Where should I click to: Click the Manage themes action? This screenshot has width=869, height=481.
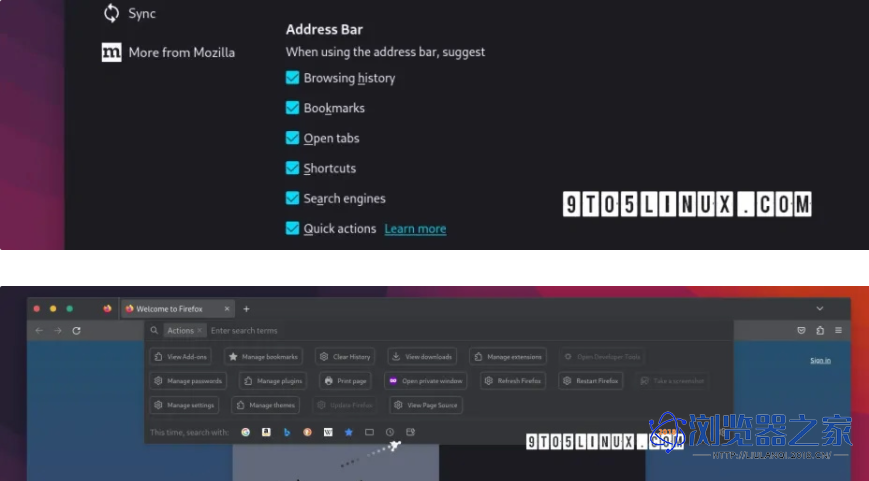click(x=265, y=405)
